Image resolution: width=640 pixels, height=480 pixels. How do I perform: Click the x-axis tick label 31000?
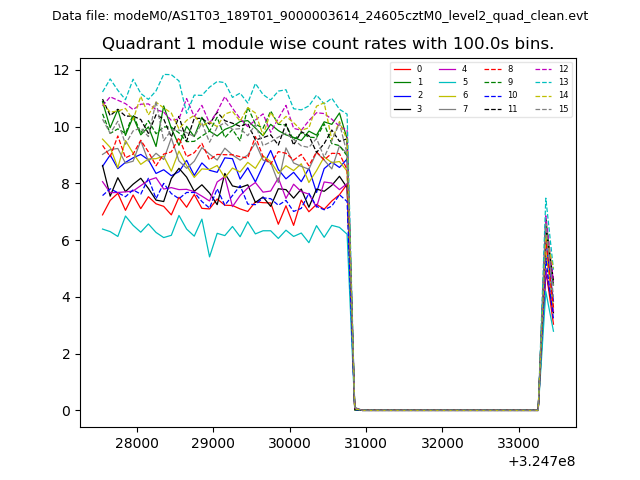point(366,442)
